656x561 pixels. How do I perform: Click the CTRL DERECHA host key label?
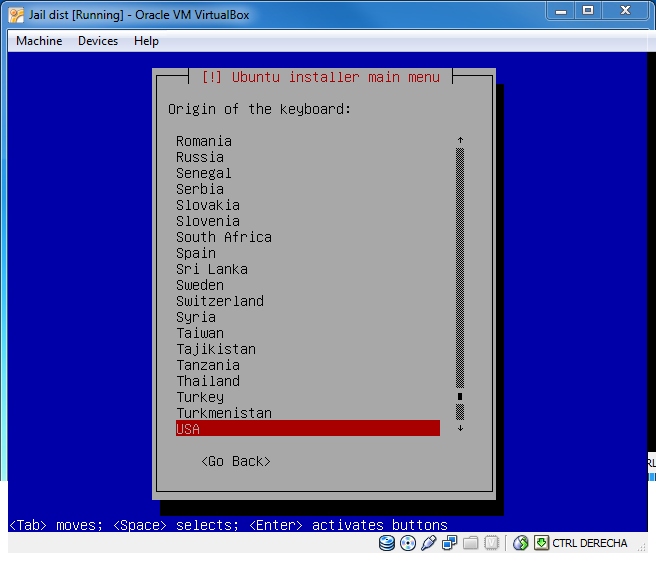click(x=589, y=543)
